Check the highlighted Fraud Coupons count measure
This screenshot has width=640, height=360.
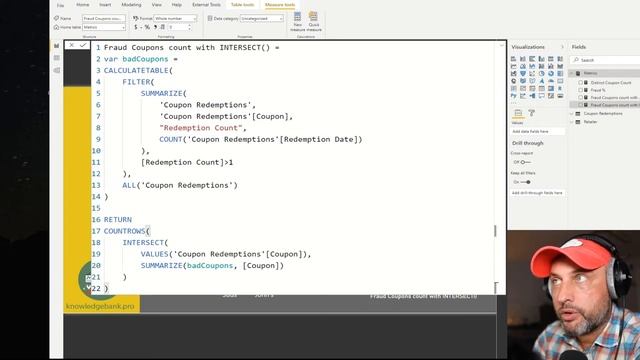[580, 105]
